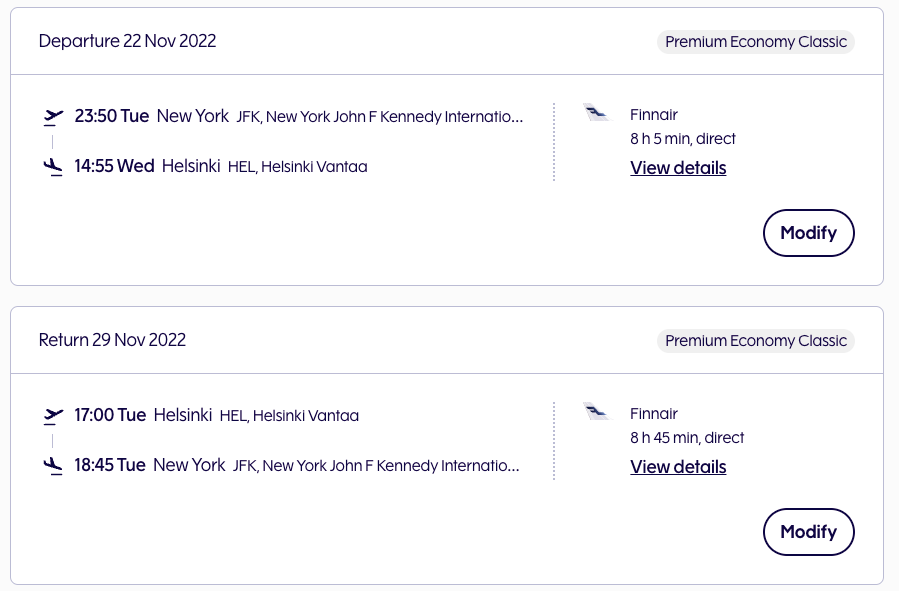899x591 pixels.
Task: Click the 23:50 Tue departure time
Action: (x=111, y=116)
